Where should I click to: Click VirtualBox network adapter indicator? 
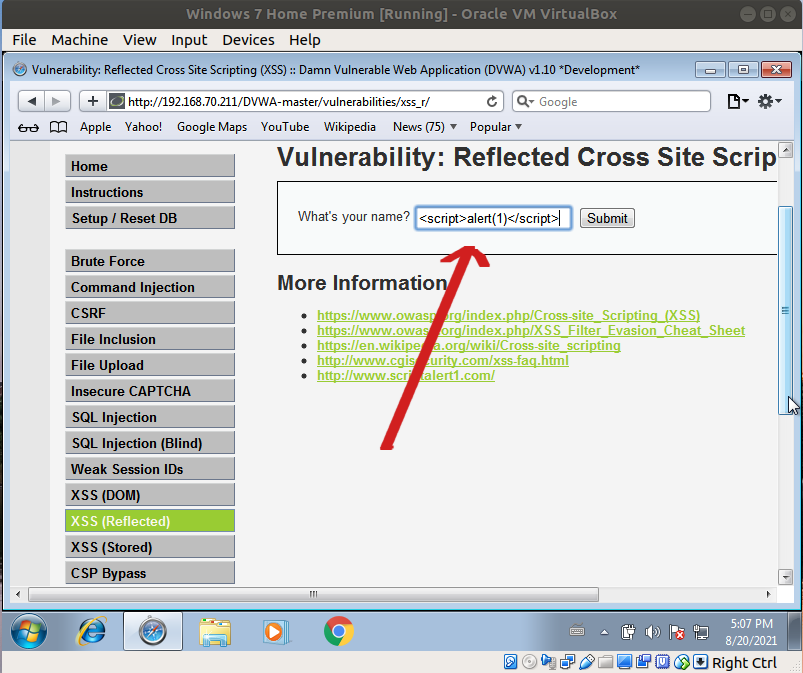pyautogui.click(x=567, y=662)
